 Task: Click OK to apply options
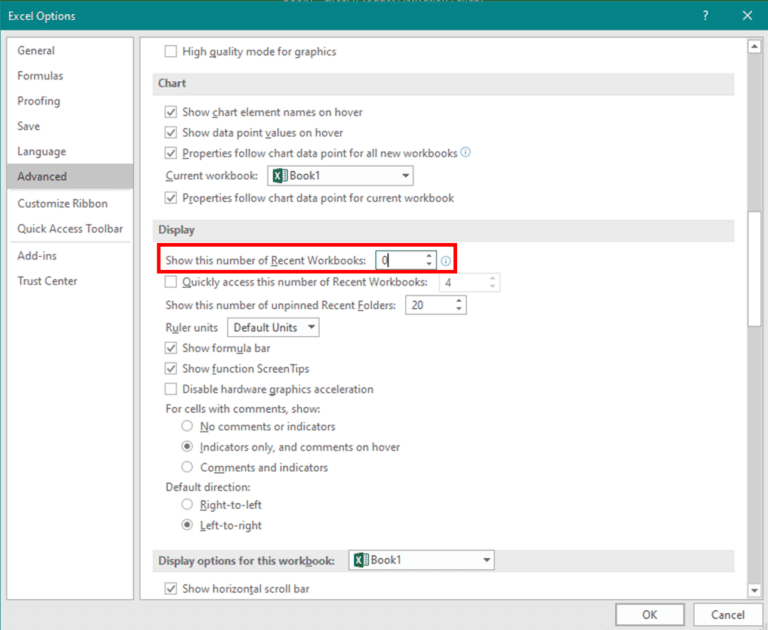pos(650,614)
